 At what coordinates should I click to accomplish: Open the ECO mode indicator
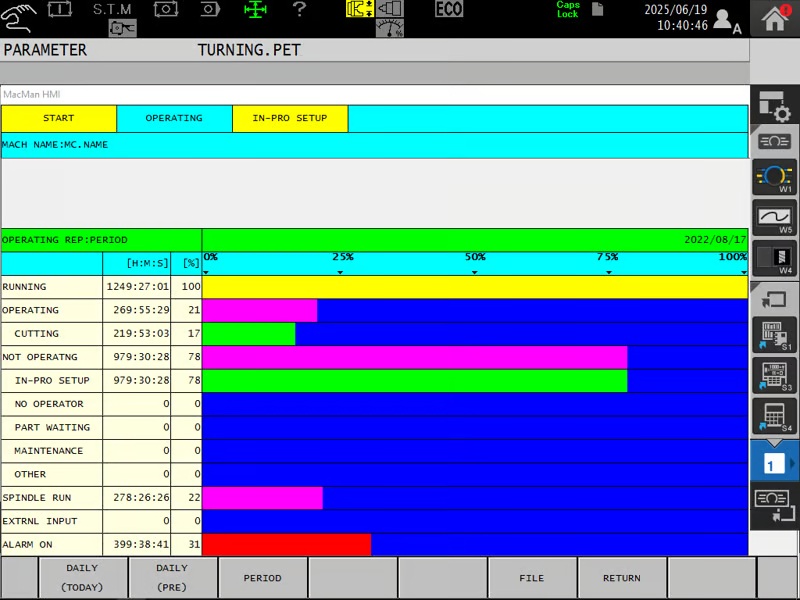[x=449, y=10]
